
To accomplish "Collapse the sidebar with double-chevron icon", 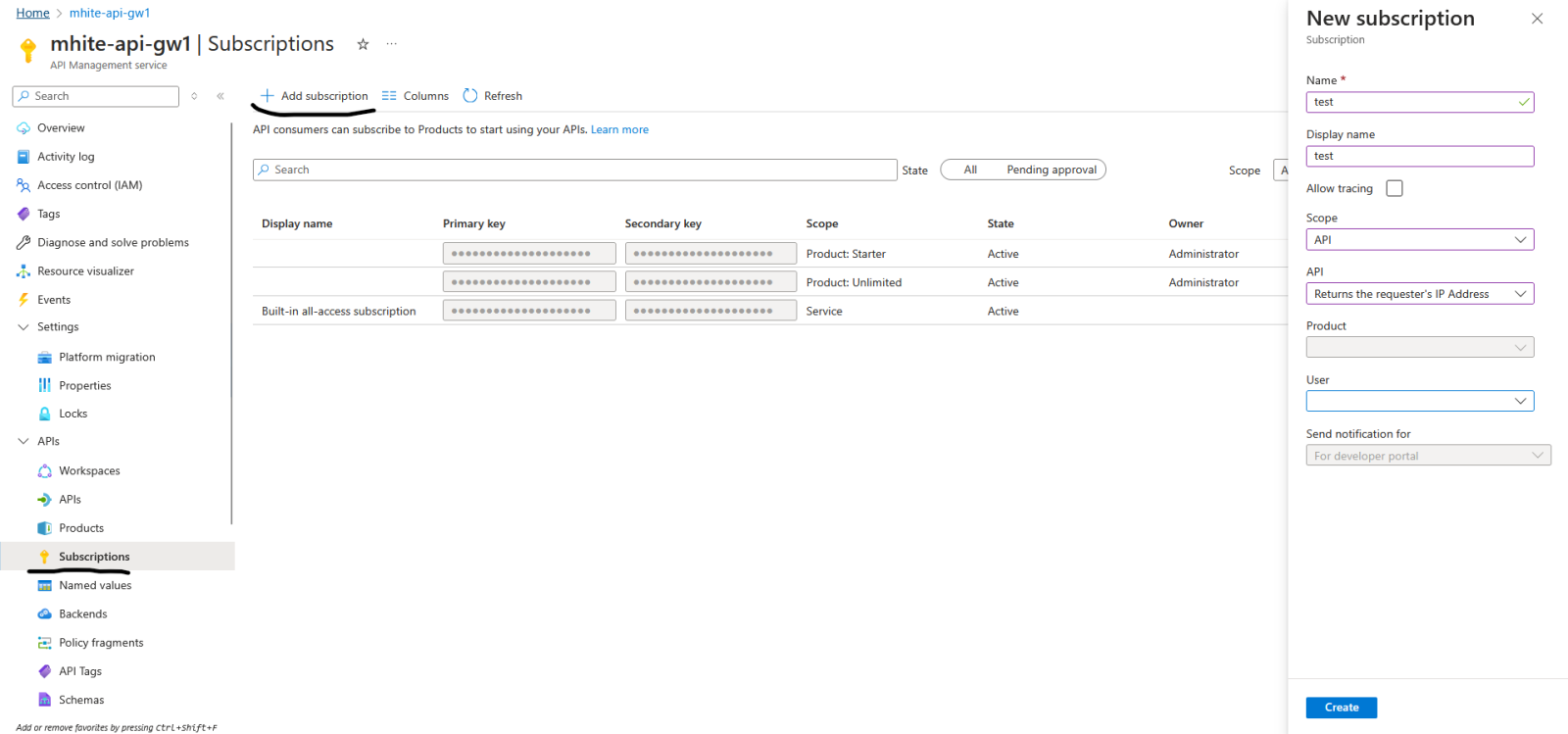I will [220, 96].
